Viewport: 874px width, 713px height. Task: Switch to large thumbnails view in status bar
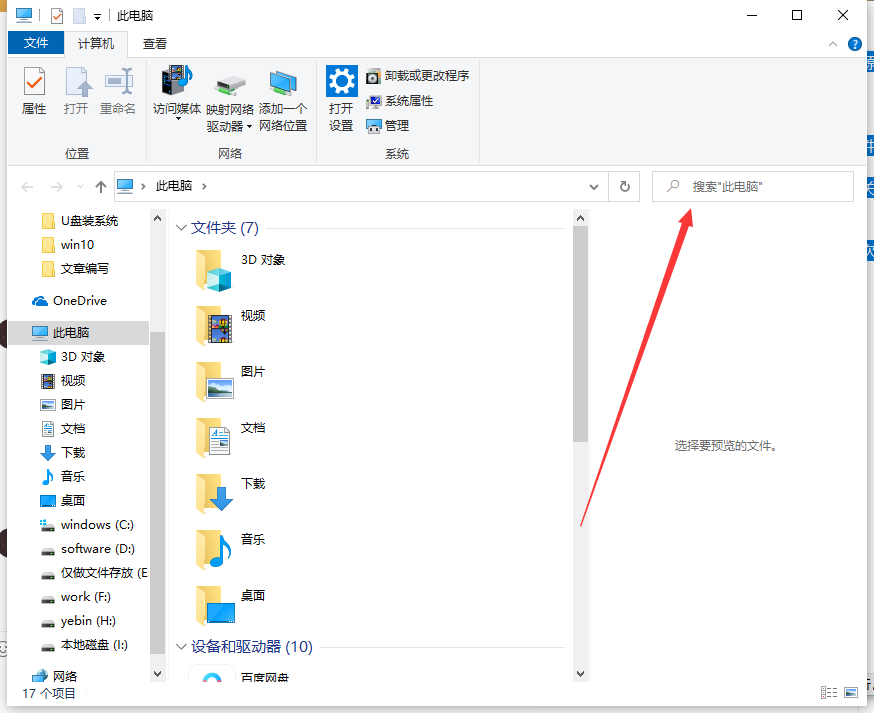coord(851,692)
